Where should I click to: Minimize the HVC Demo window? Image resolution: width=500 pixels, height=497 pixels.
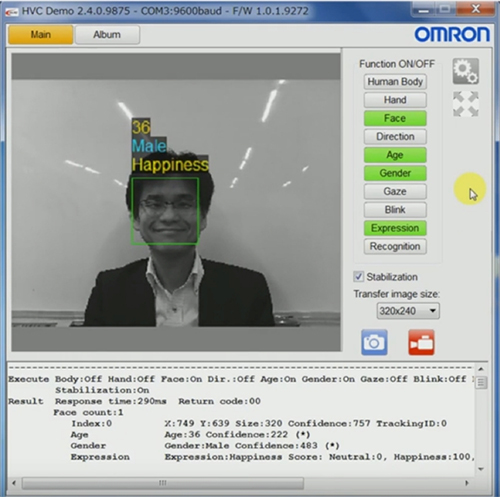click(423, 9)
